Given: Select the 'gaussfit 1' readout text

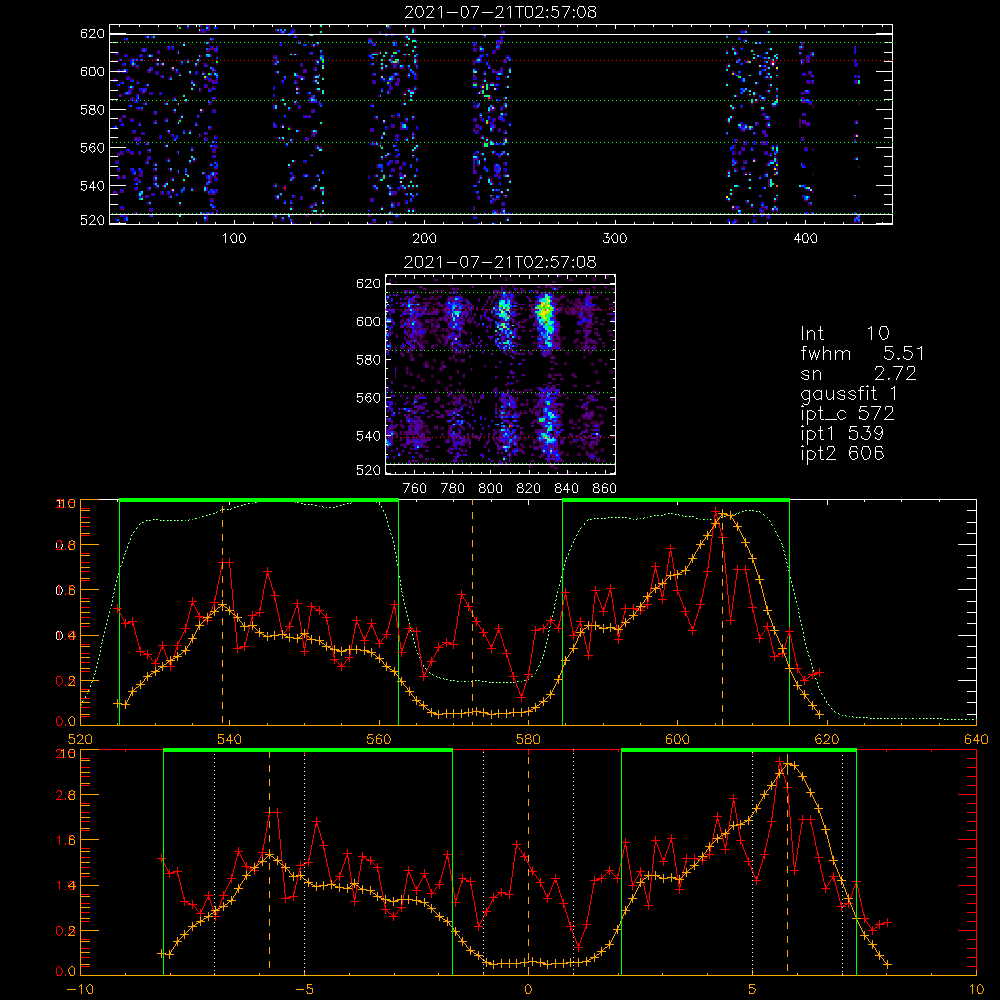Looking at the screenshot, I should [849, 393].
